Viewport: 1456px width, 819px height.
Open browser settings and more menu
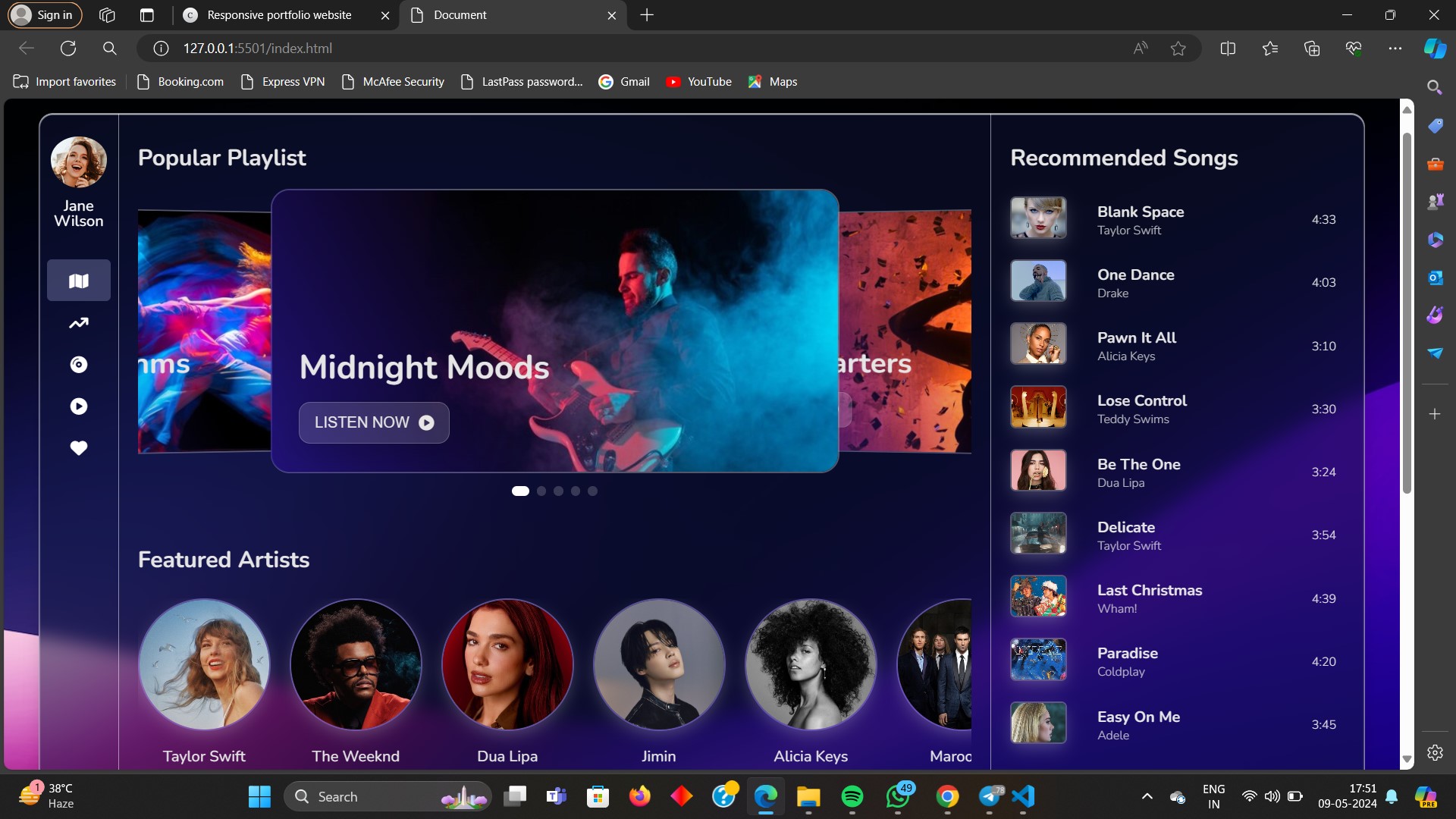pyautogui.click(x=1395, y=49)
